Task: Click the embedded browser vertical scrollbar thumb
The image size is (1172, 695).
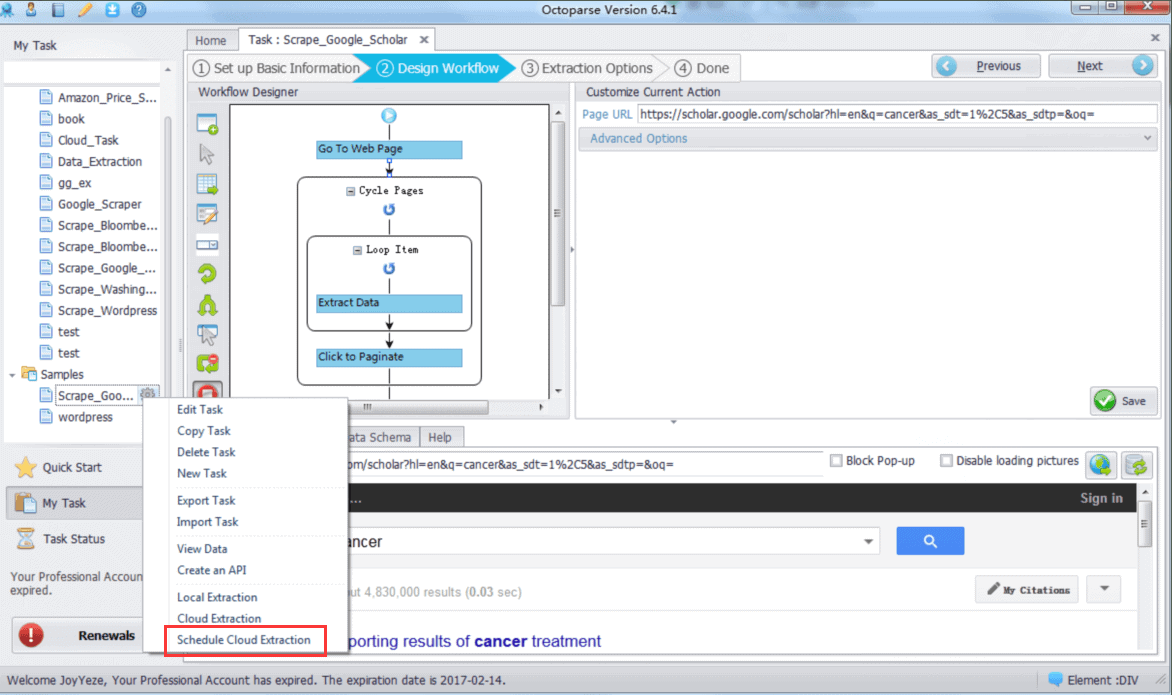Action: (x=1144, y=523)
